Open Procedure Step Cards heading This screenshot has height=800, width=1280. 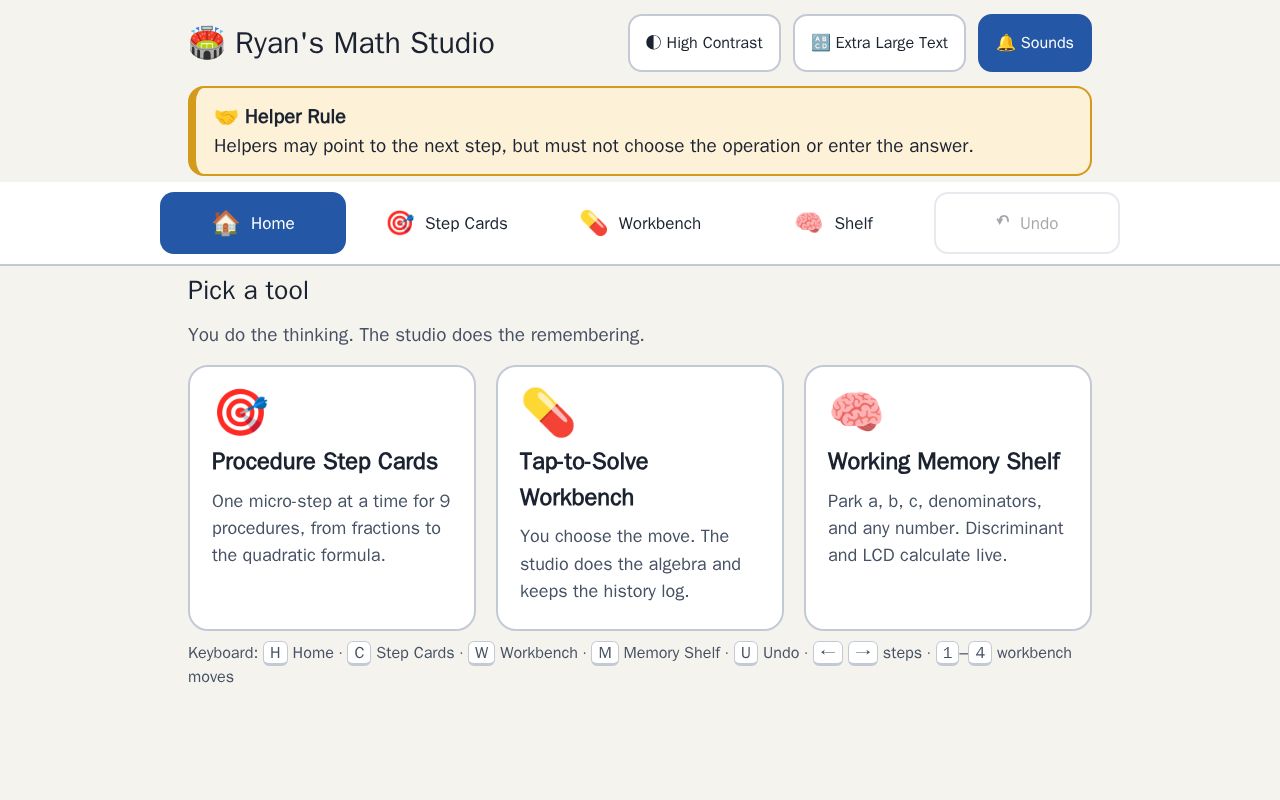[x=325, y=461]
